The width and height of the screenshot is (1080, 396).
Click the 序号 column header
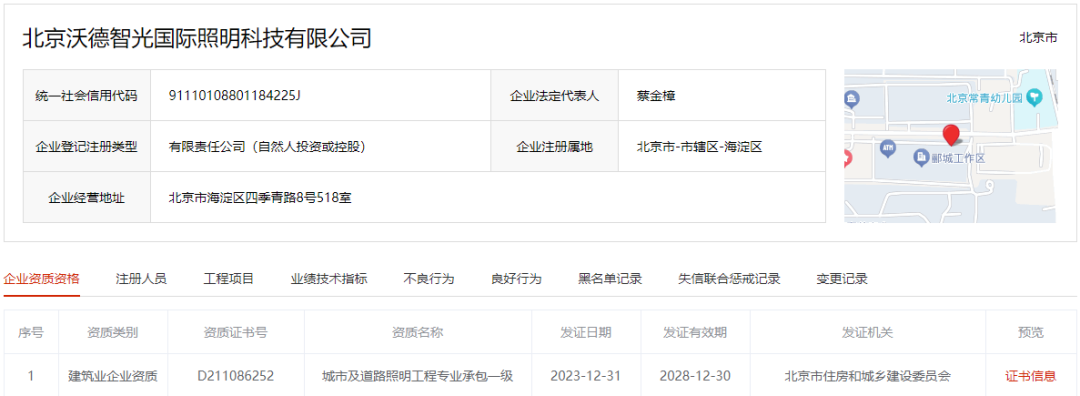click(x=31, y=333)
